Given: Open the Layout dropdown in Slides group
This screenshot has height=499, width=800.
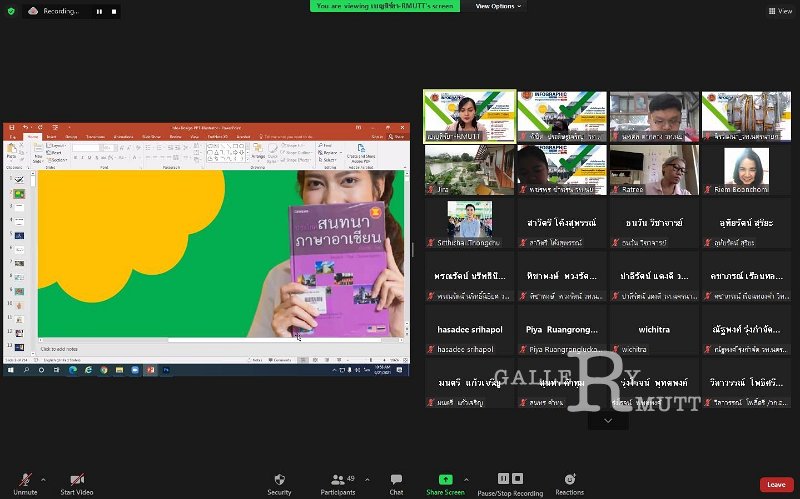Looking at the screenshot, I should (x=56, y=145).
